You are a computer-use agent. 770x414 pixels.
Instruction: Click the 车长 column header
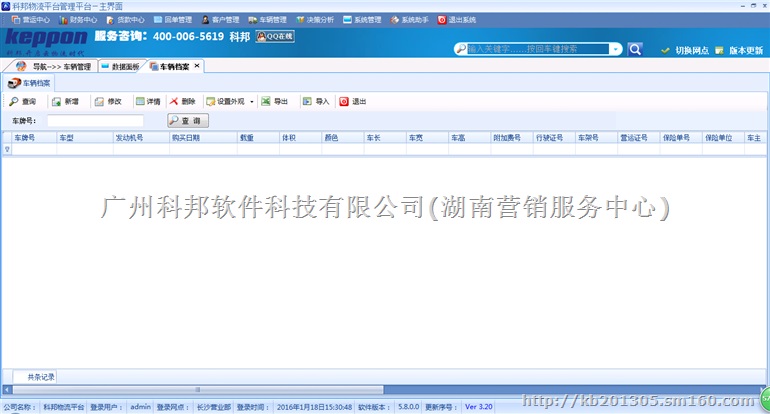pos(385,138)
